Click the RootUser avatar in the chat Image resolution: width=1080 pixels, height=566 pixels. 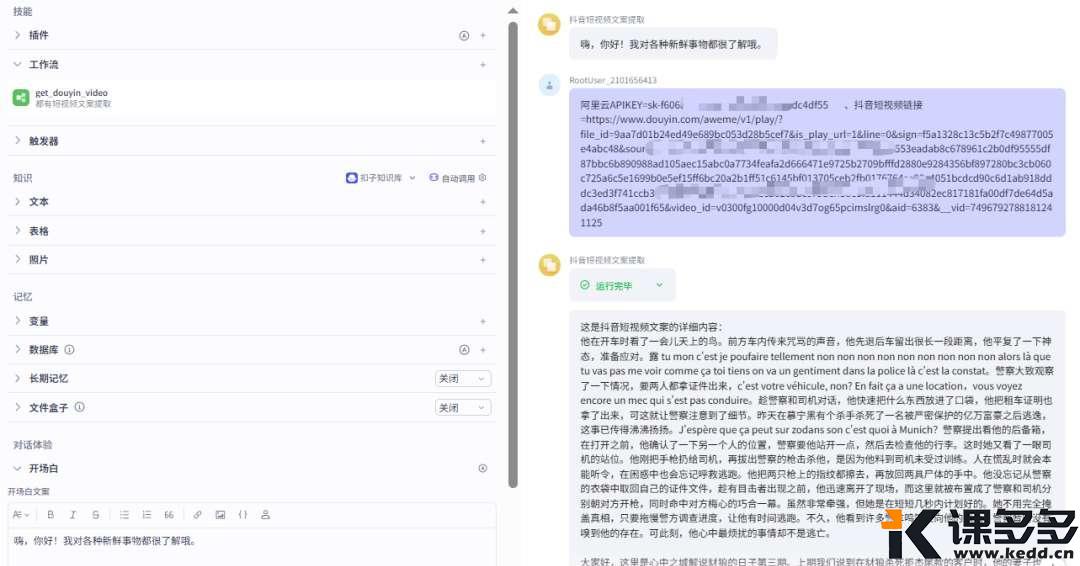point(549,86)
